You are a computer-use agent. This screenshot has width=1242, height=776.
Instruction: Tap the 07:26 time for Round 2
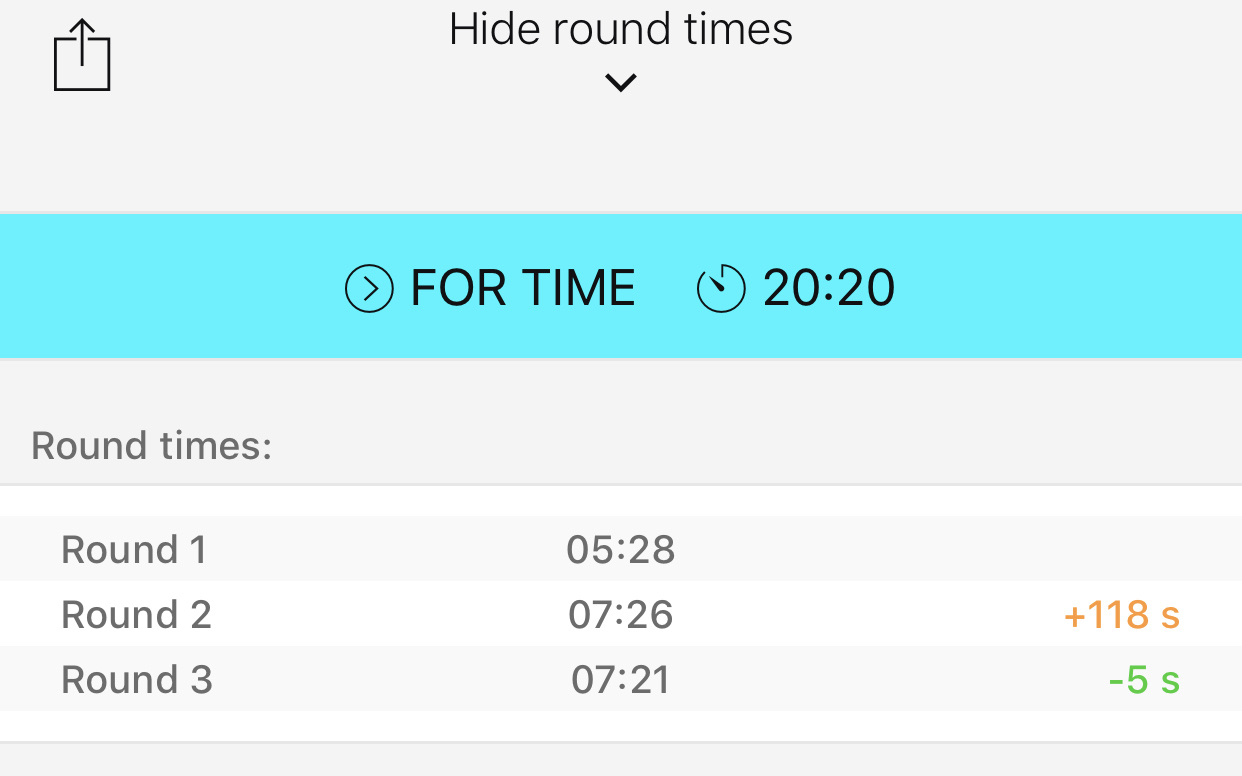point(621,615)
